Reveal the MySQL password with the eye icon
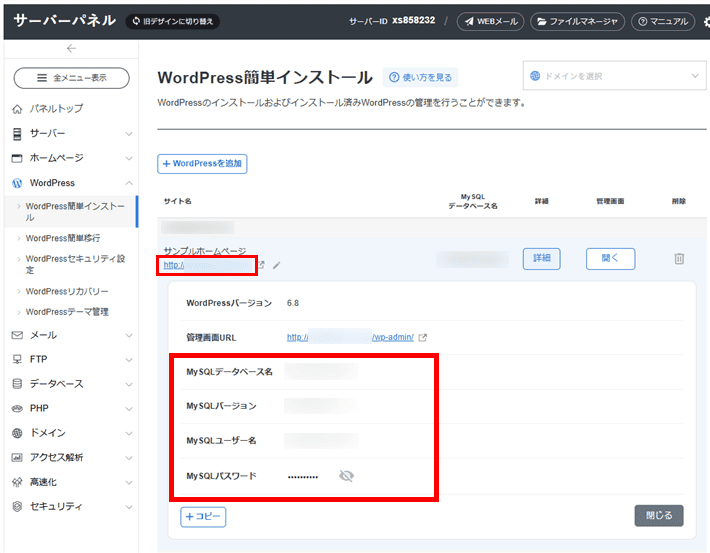 click(346, 476)
